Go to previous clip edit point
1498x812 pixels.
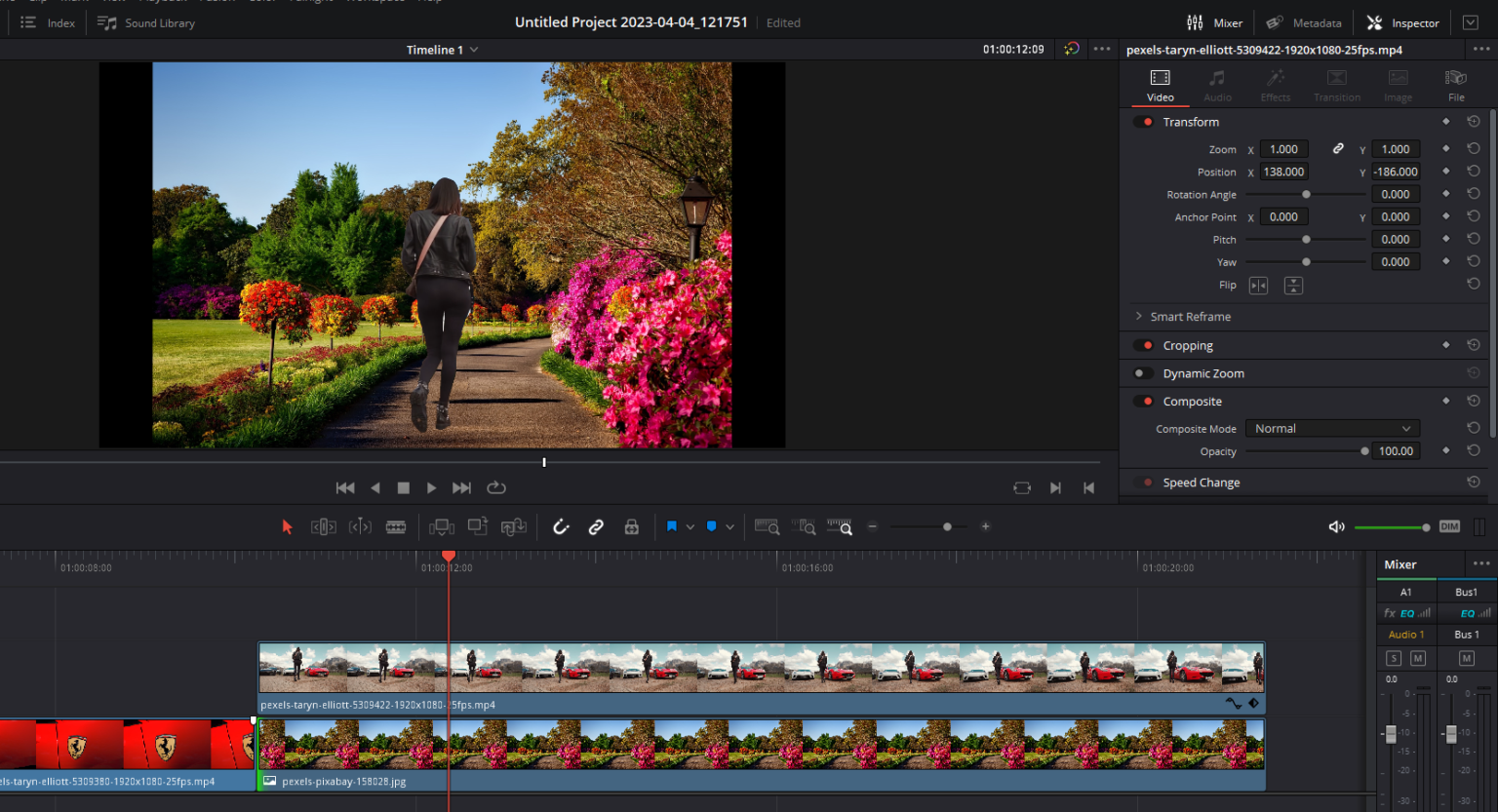click(x=1088, y=487)
